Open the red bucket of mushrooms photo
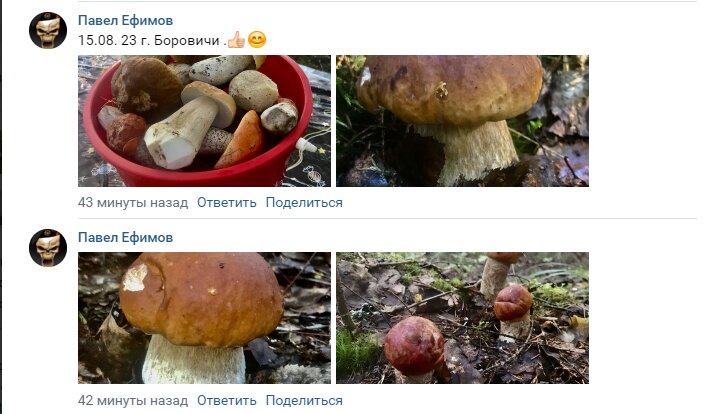Viewport: 709px width, 414px height. click(204, 121)
